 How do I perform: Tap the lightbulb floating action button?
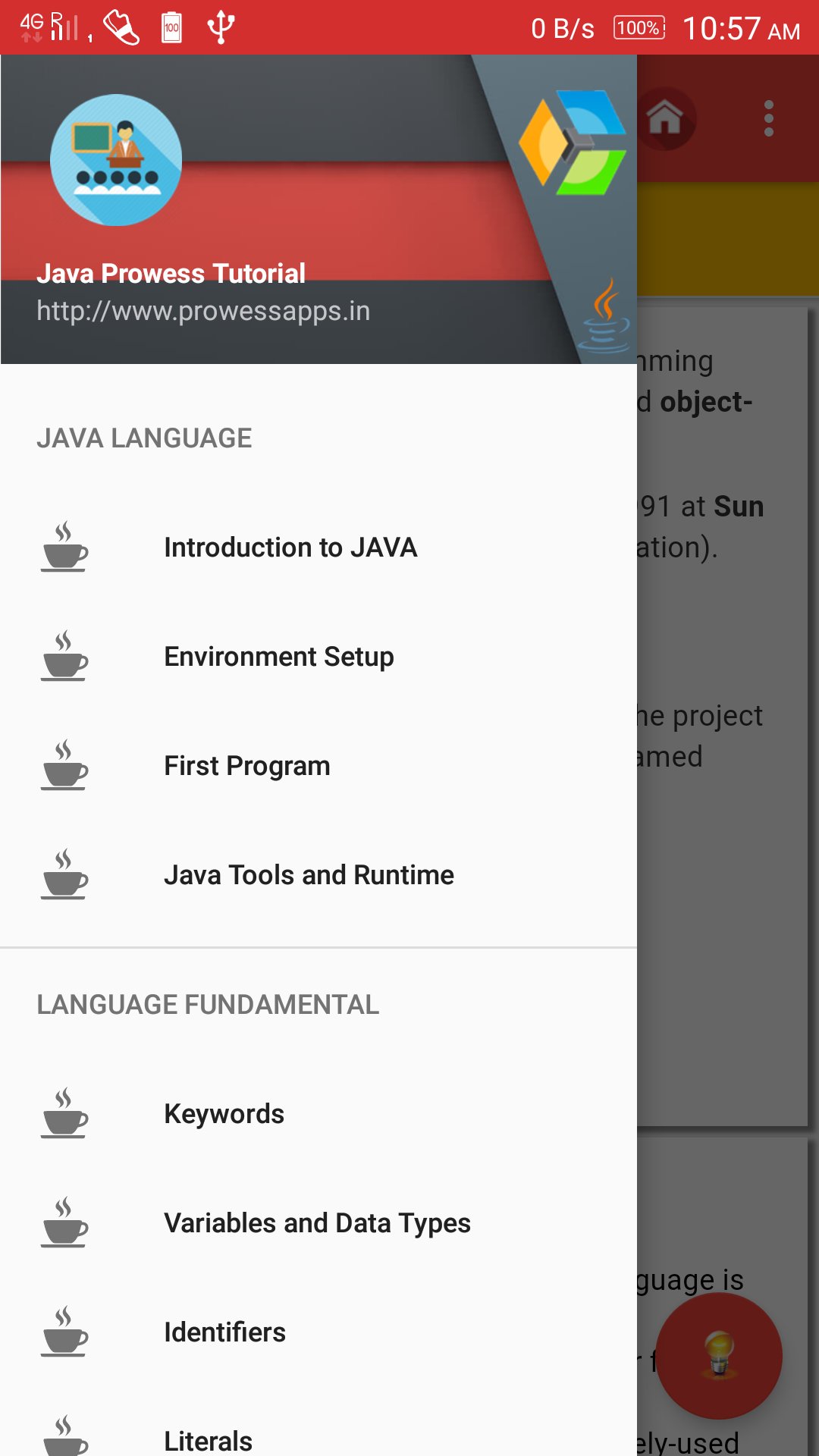pyautogui.click(x=719, y=1356)
